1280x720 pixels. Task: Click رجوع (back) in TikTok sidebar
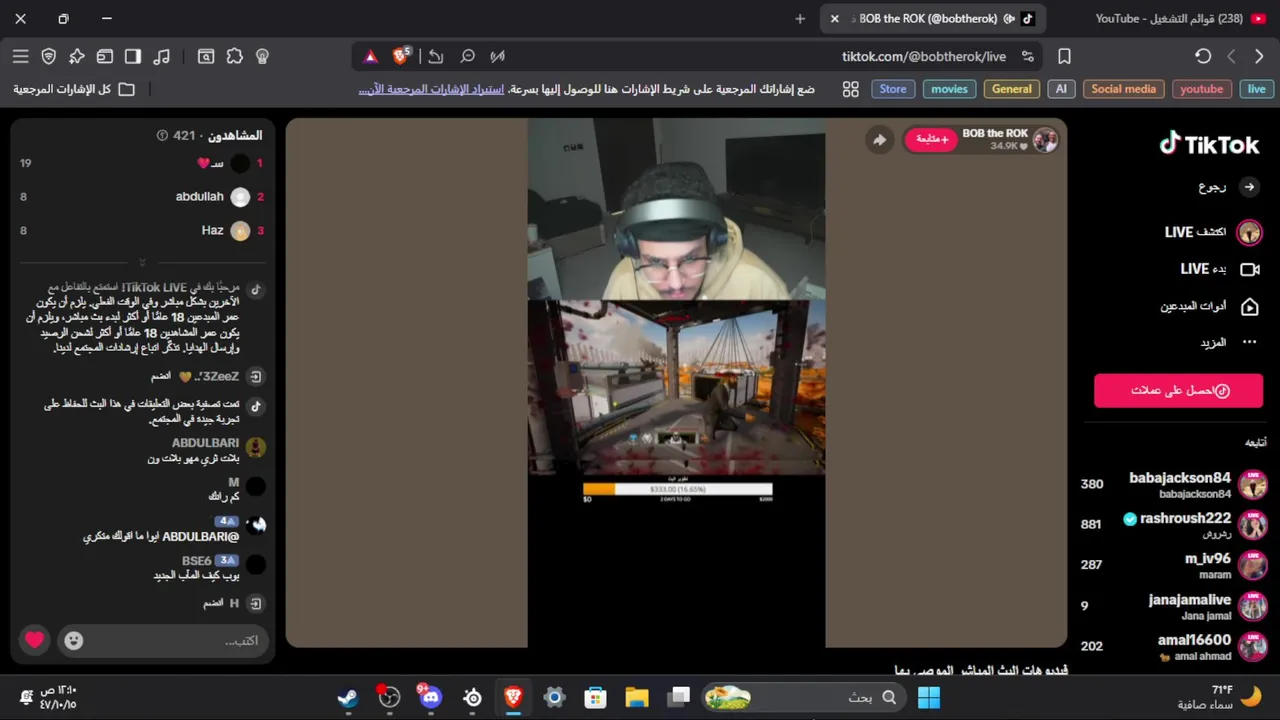point(1228,187)
